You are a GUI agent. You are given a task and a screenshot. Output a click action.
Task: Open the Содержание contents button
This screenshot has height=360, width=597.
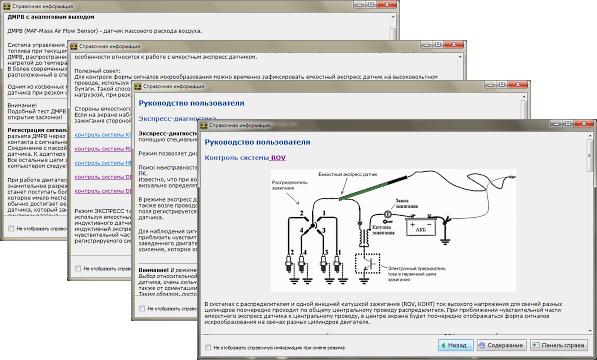tap(501, 345)
